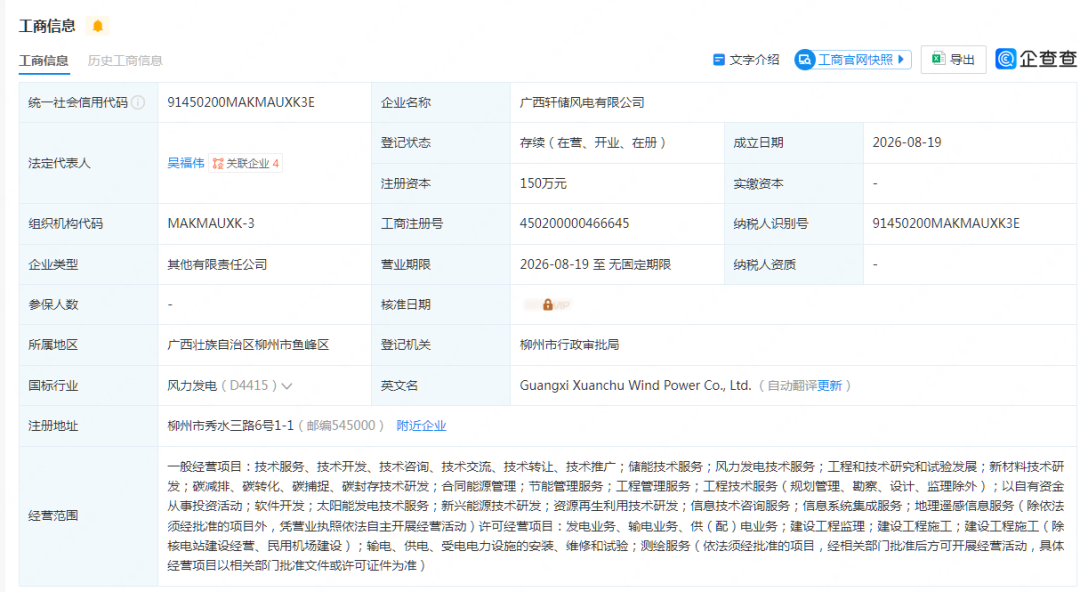
Task: Open the 工商官网快照 arrow
Action: (901, 60)
